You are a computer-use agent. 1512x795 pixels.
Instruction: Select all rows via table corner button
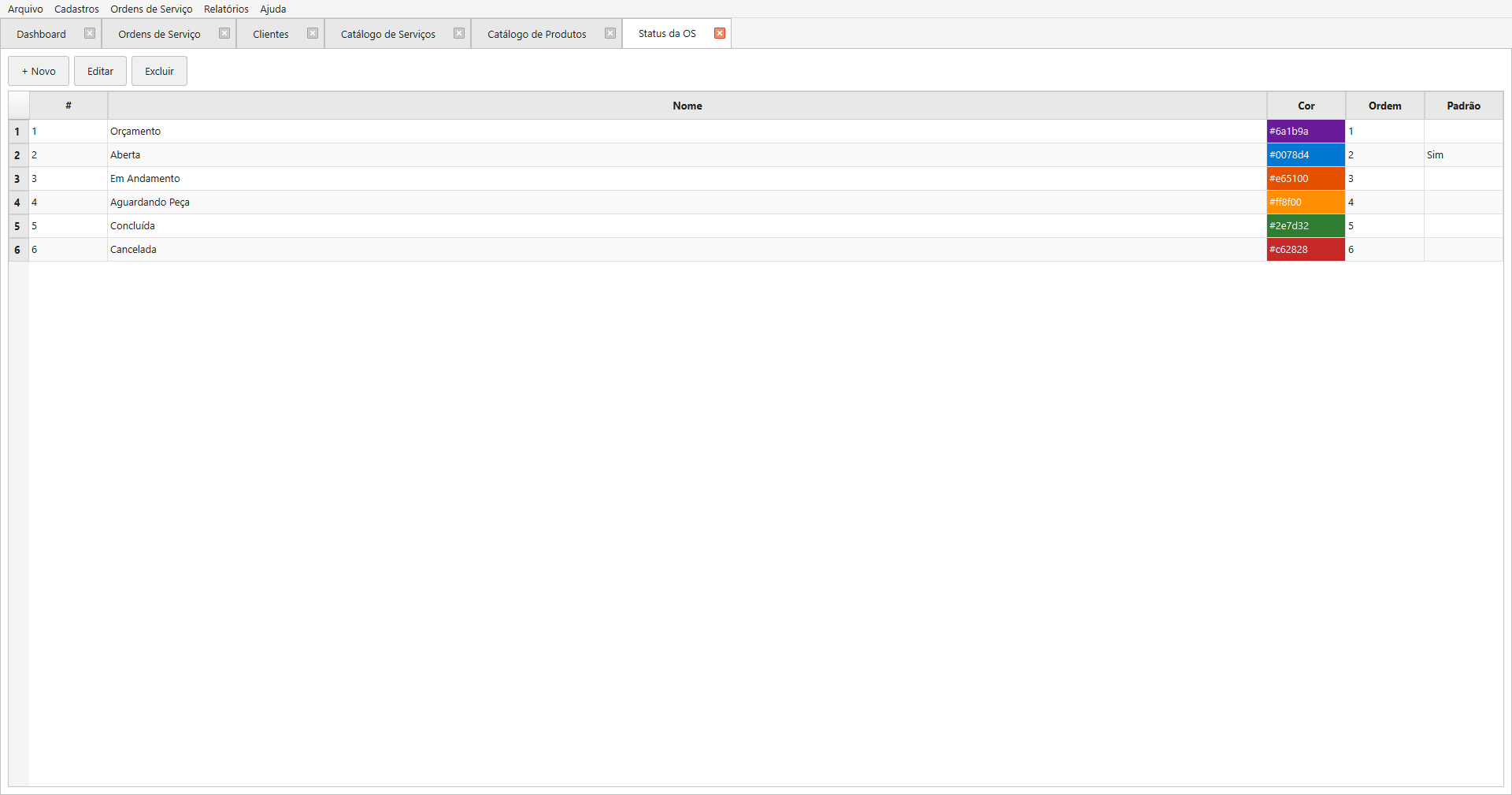[x=19, y=106]
